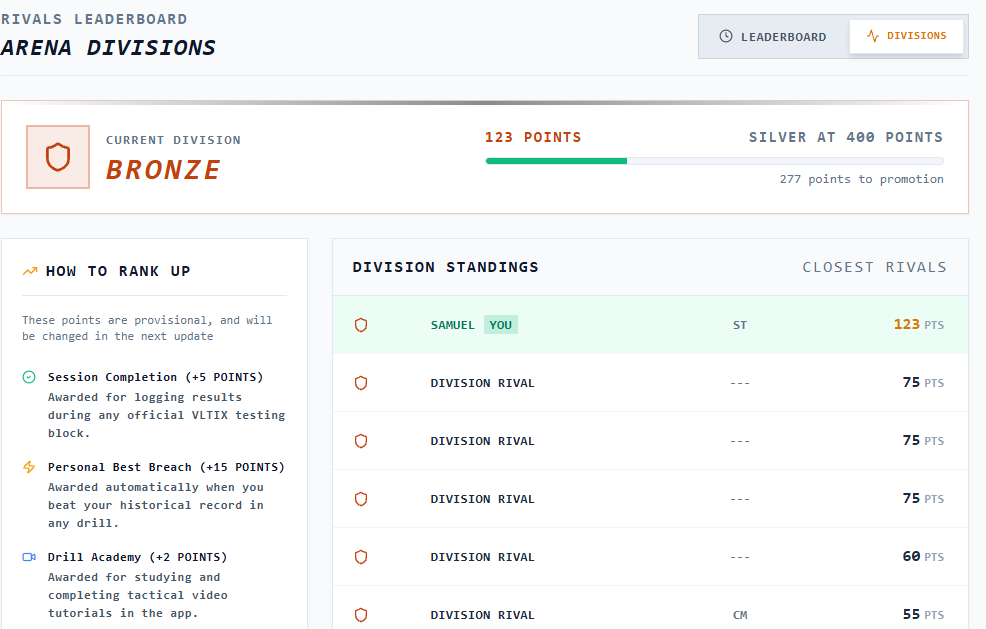Screen dimensions: 986x629
Task: Click the checkmark icon for Session Completion
Action: click(29, 377)
